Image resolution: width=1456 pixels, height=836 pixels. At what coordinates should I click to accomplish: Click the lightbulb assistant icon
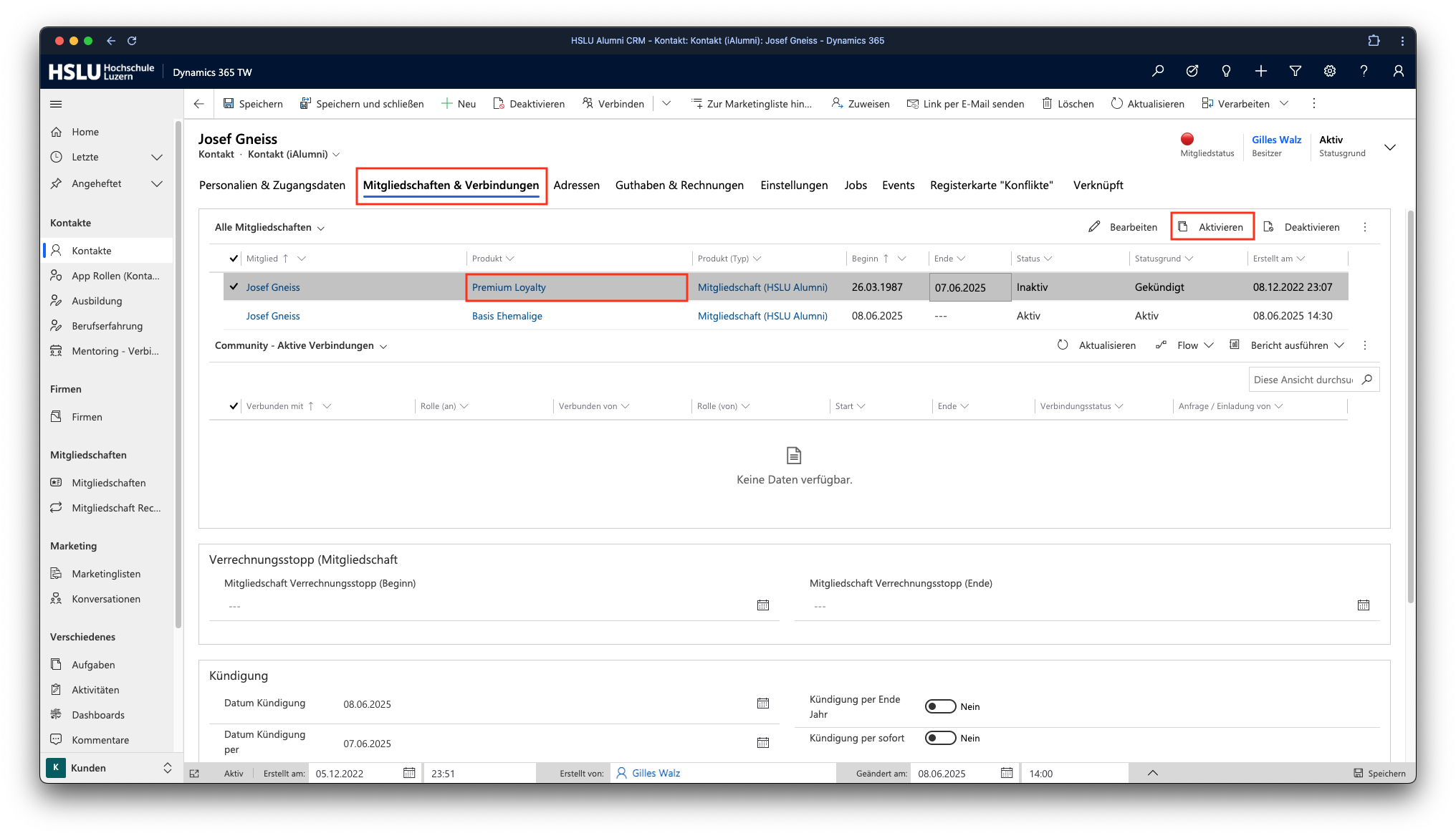[x=1226, y=72]
